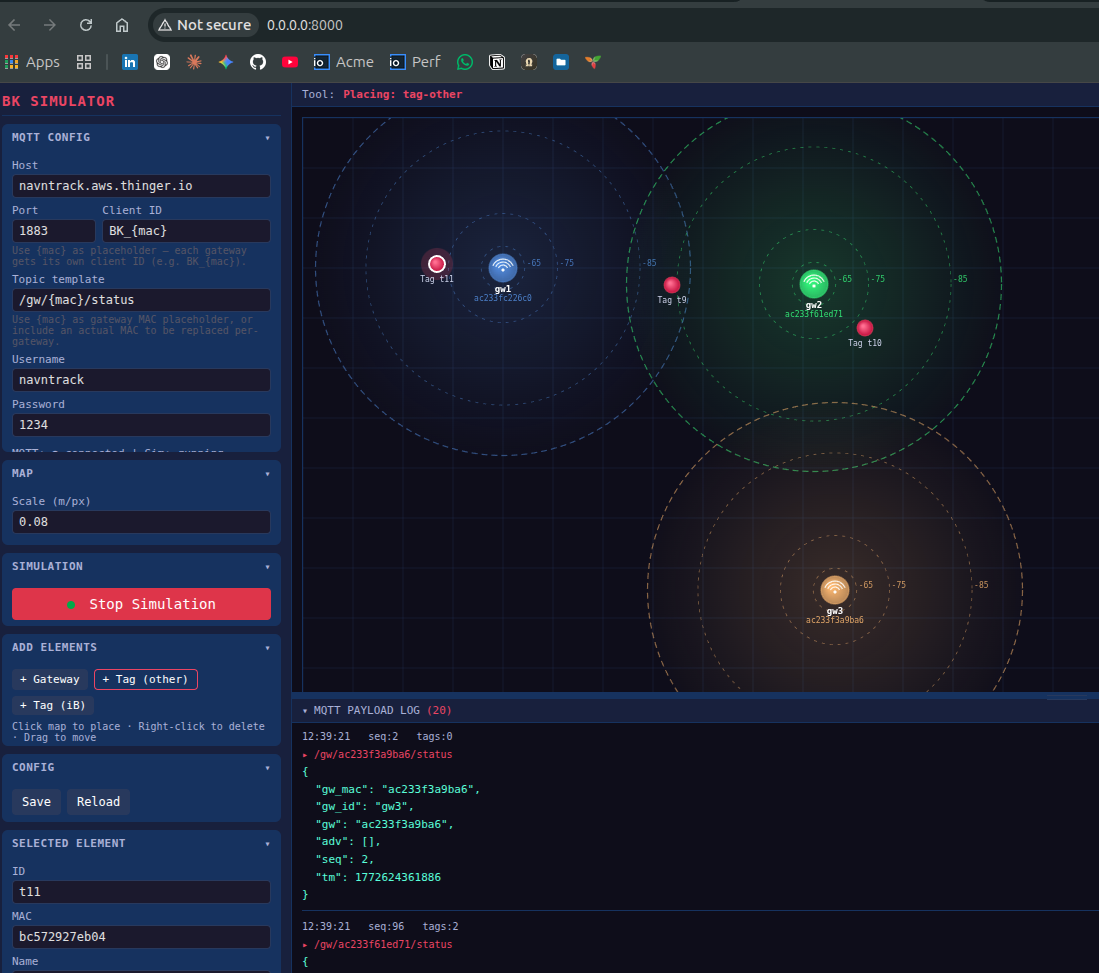
Task: Collapse the Selected Element section
Action: [x=268, y=844]
